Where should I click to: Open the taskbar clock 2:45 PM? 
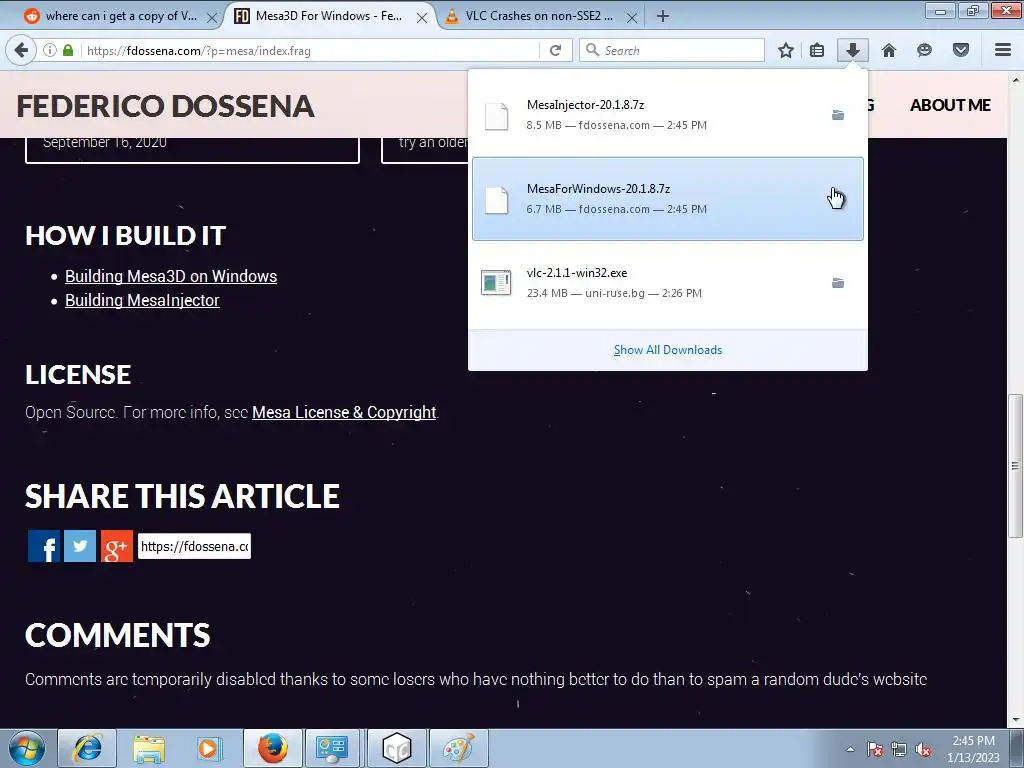973,749
